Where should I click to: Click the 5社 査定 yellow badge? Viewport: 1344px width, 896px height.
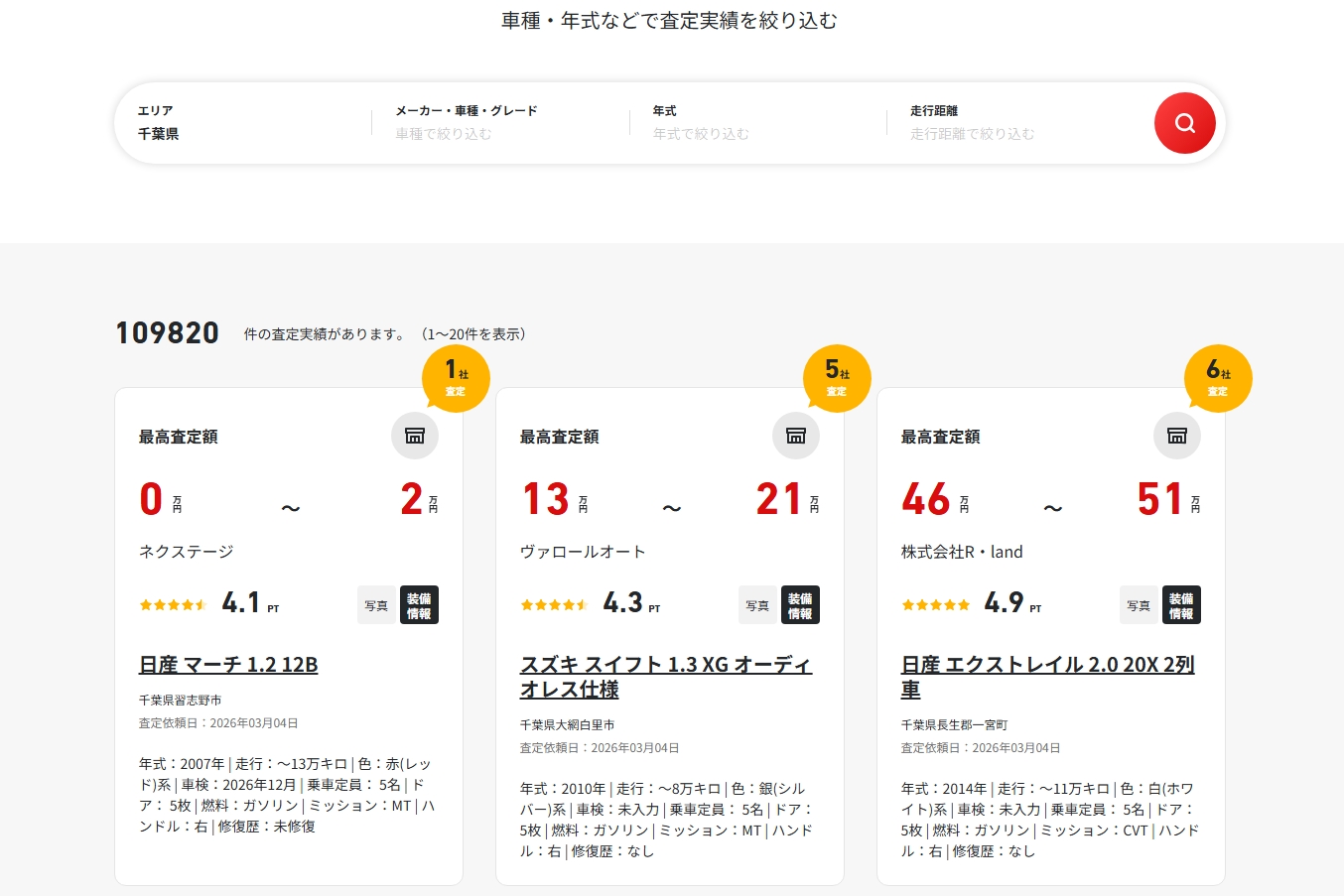coord(837,378)
